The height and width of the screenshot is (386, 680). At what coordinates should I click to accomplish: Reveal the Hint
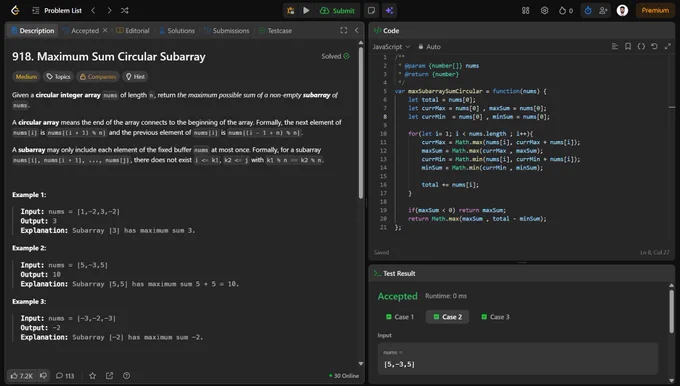(135, 77)
